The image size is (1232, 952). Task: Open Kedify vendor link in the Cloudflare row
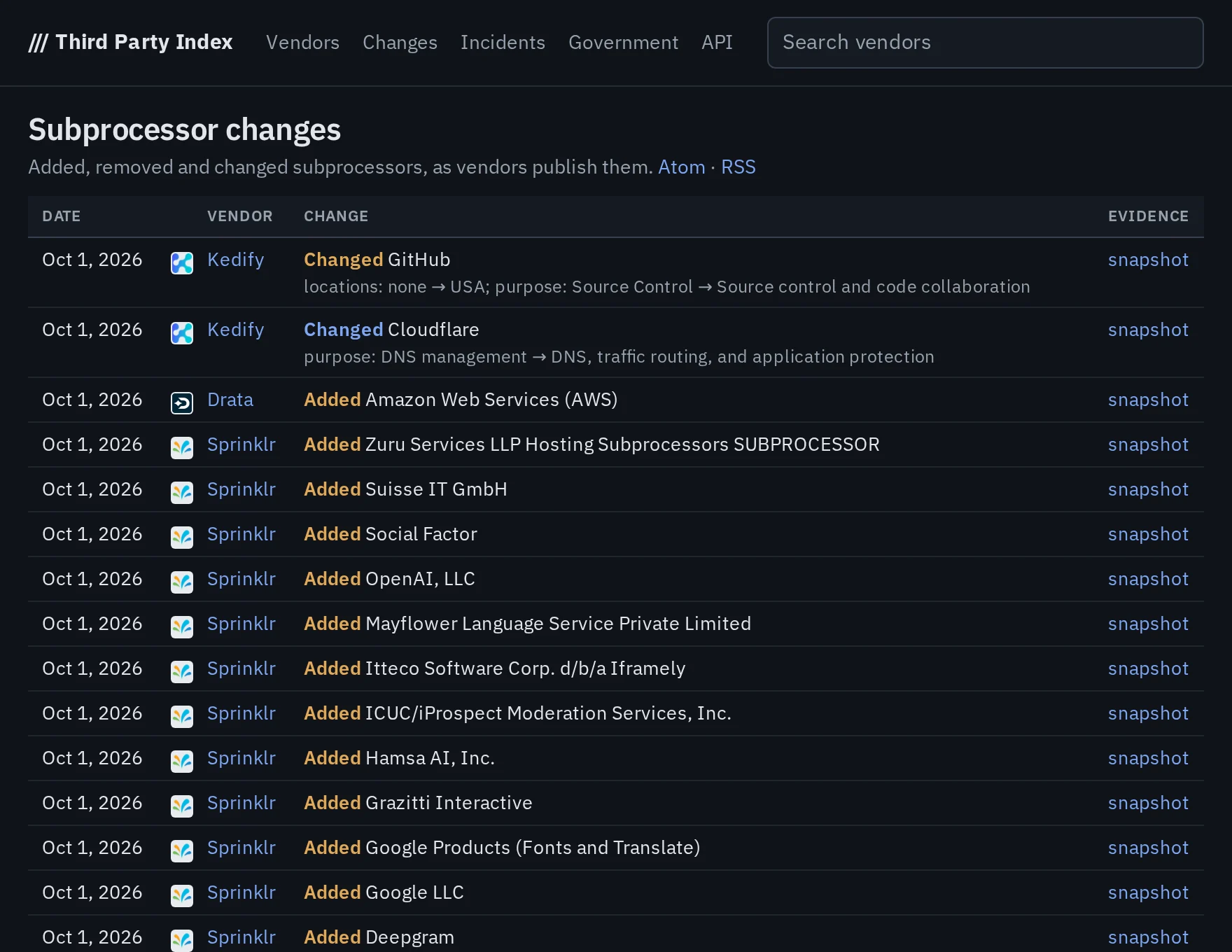tap(235, 330)
